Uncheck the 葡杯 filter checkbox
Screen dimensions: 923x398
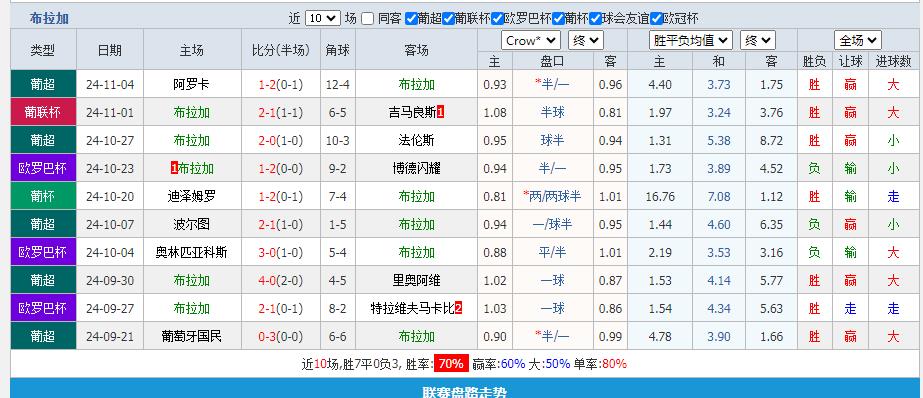click(558, 18)
